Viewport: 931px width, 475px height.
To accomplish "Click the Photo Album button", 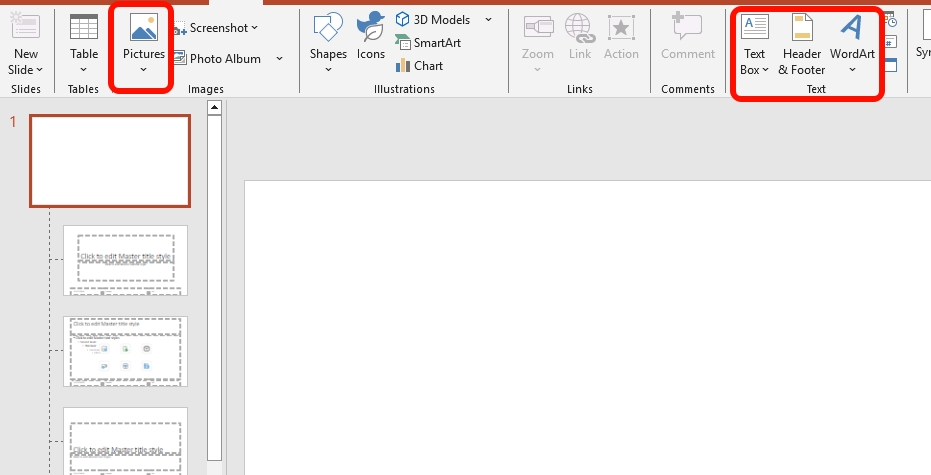I will click(x=217, y=58).
